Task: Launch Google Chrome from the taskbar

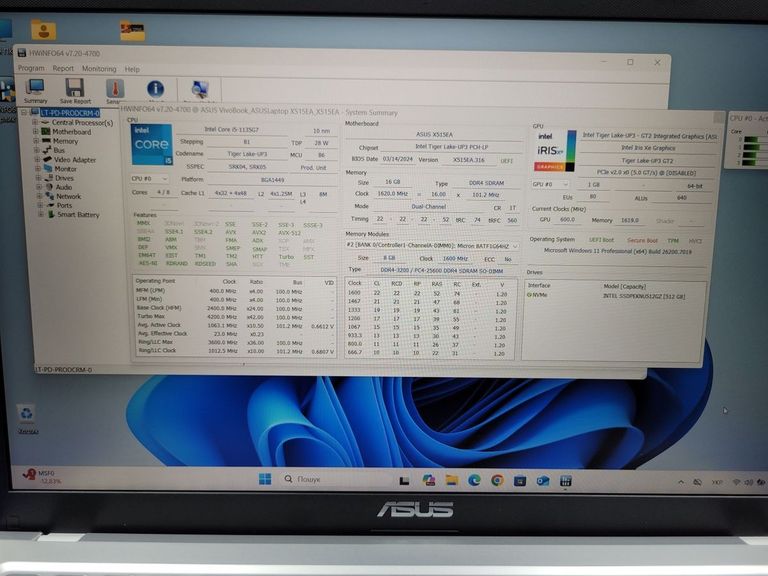Action: [x=497, y=480]
